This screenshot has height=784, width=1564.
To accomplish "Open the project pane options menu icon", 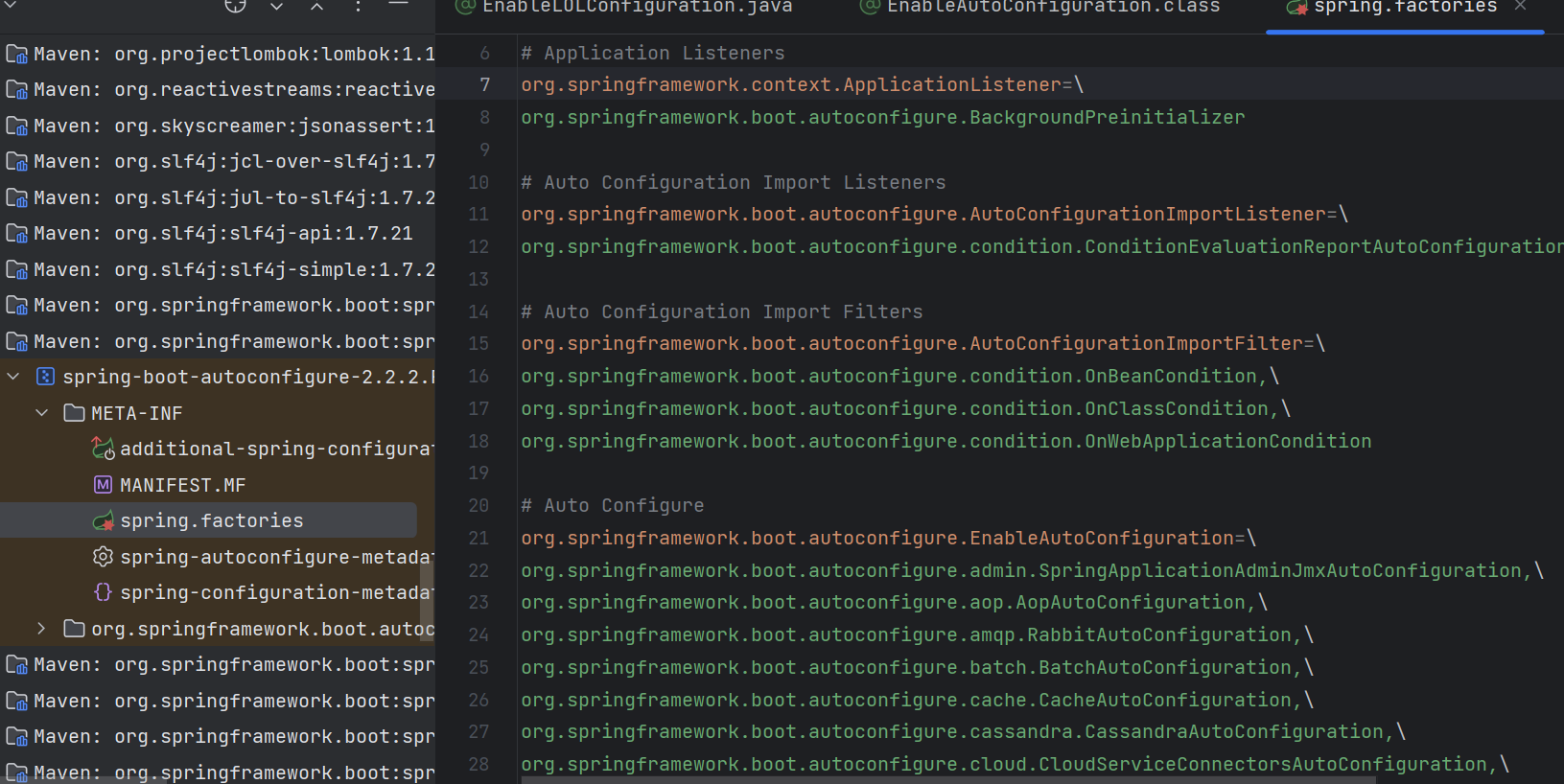I will coord(358,6).
